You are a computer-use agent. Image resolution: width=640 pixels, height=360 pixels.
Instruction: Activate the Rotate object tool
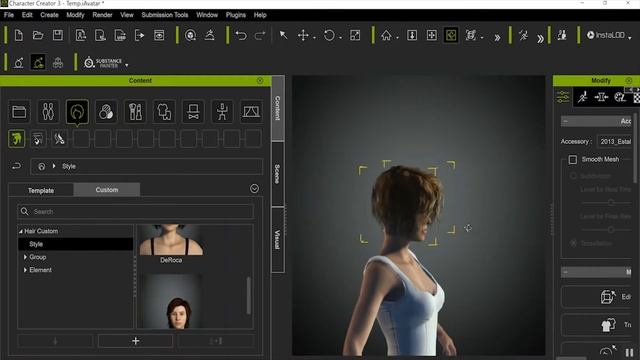click(x=329, y=36)
